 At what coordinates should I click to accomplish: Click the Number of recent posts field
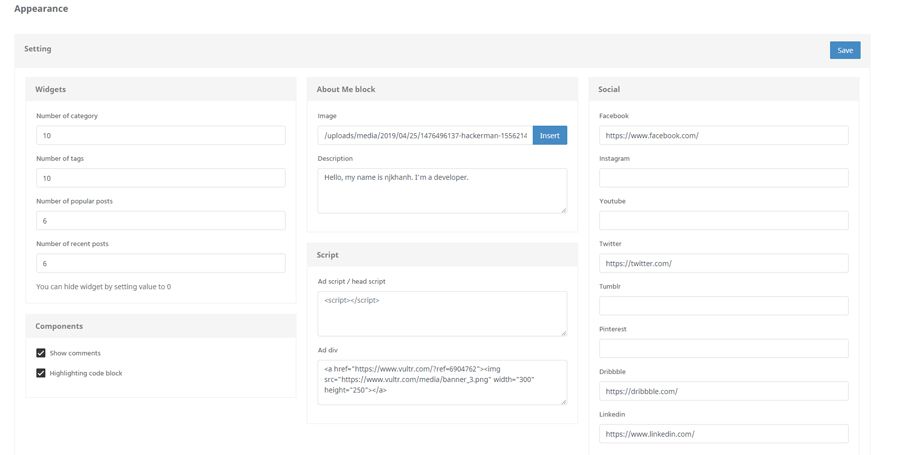[160, 263]
